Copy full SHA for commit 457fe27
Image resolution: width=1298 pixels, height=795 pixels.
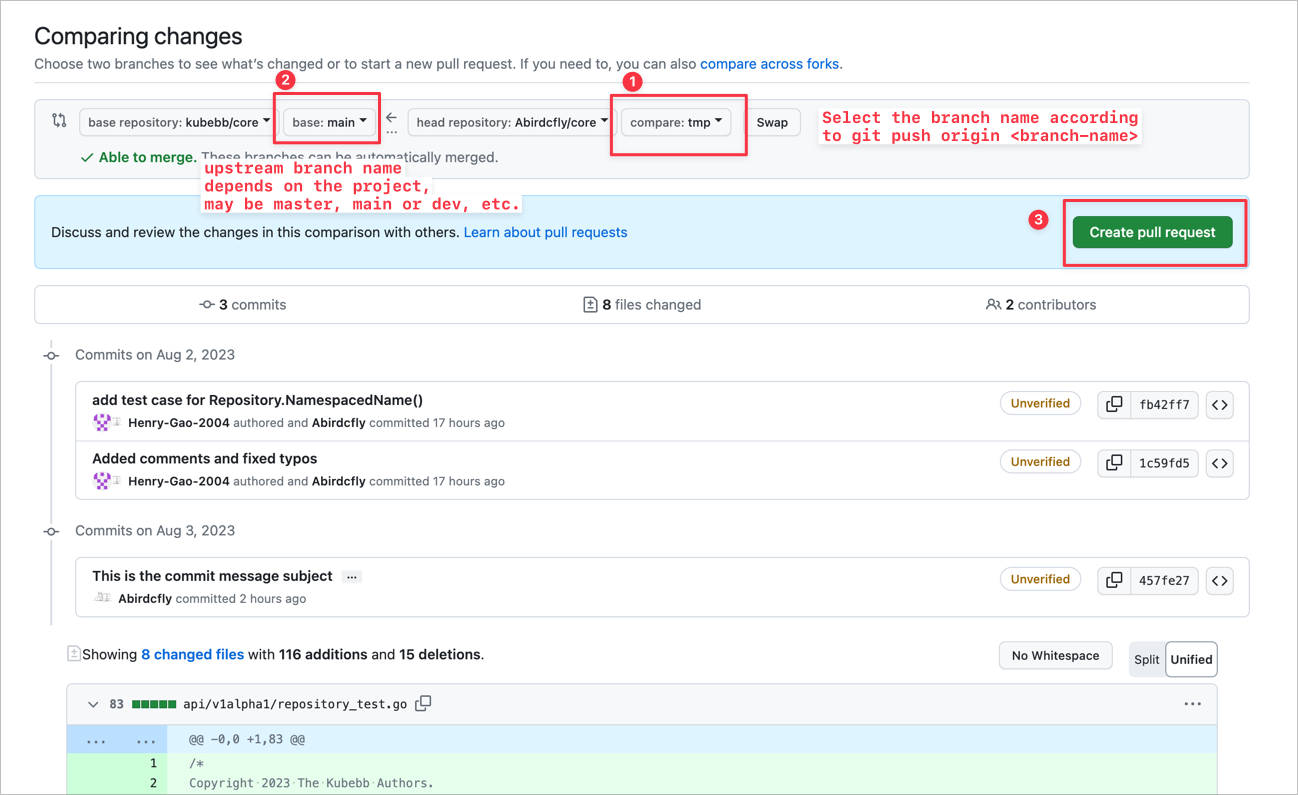pos(1113,580)
